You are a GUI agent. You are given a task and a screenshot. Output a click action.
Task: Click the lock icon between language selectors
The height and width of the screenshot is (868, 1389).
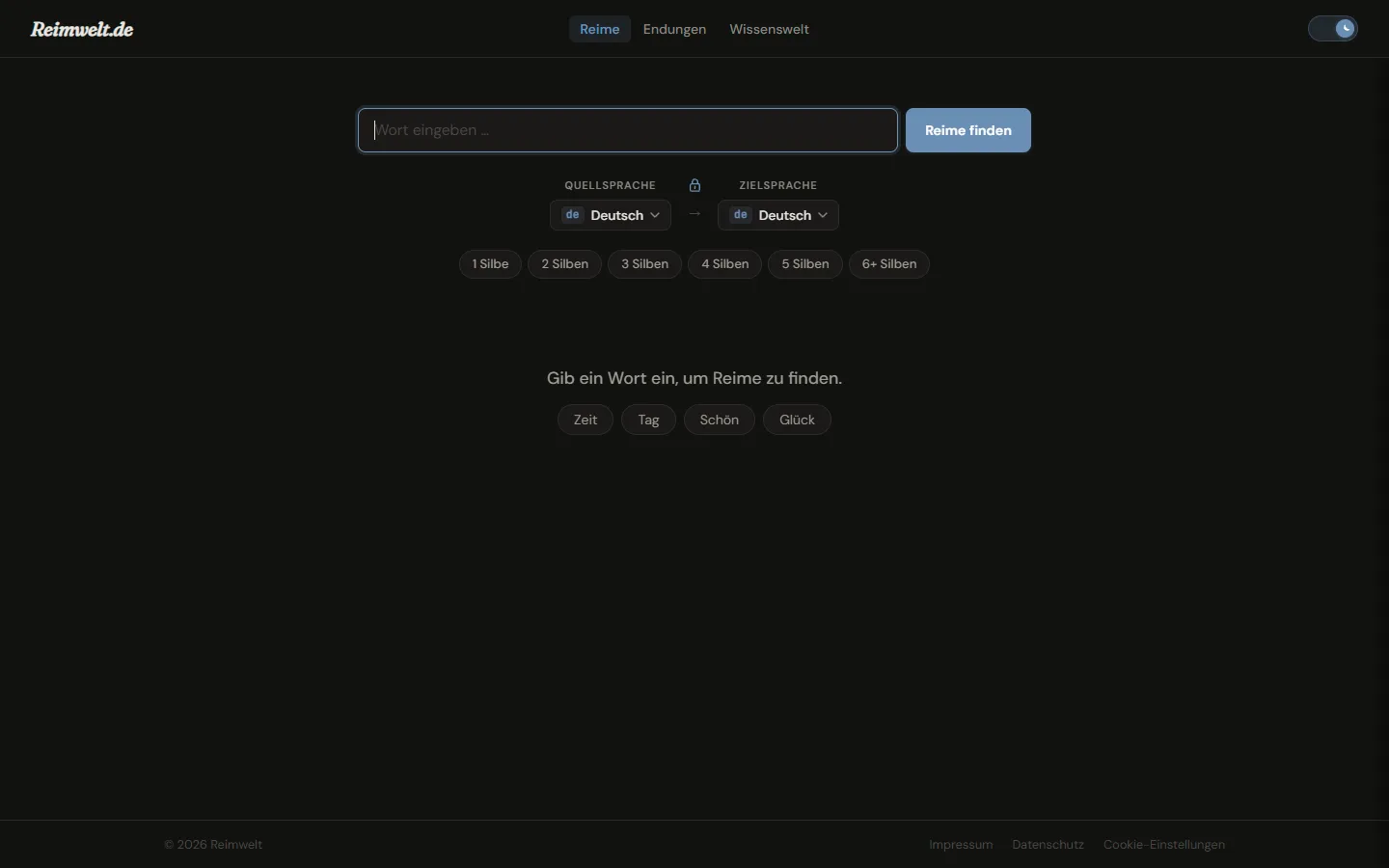coord(694,185)
